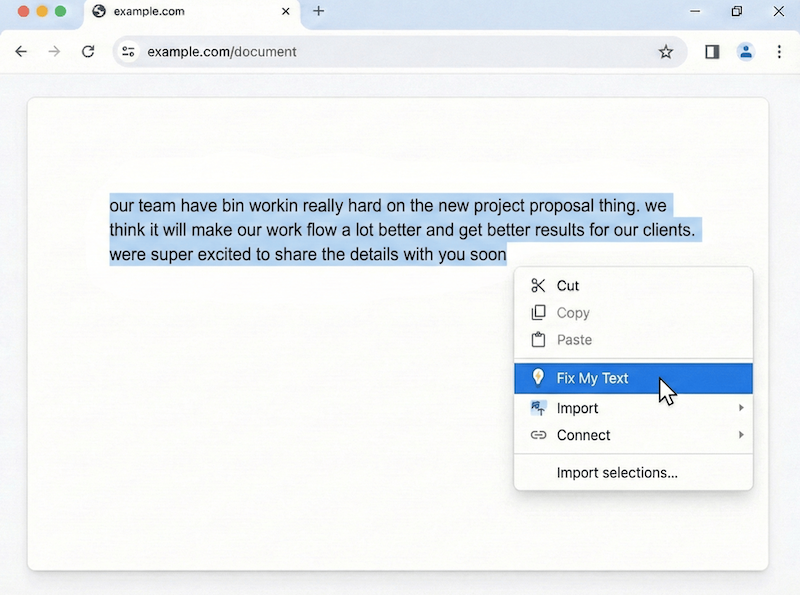
Task: Reload the current page
Action: (x=88, y=51)
